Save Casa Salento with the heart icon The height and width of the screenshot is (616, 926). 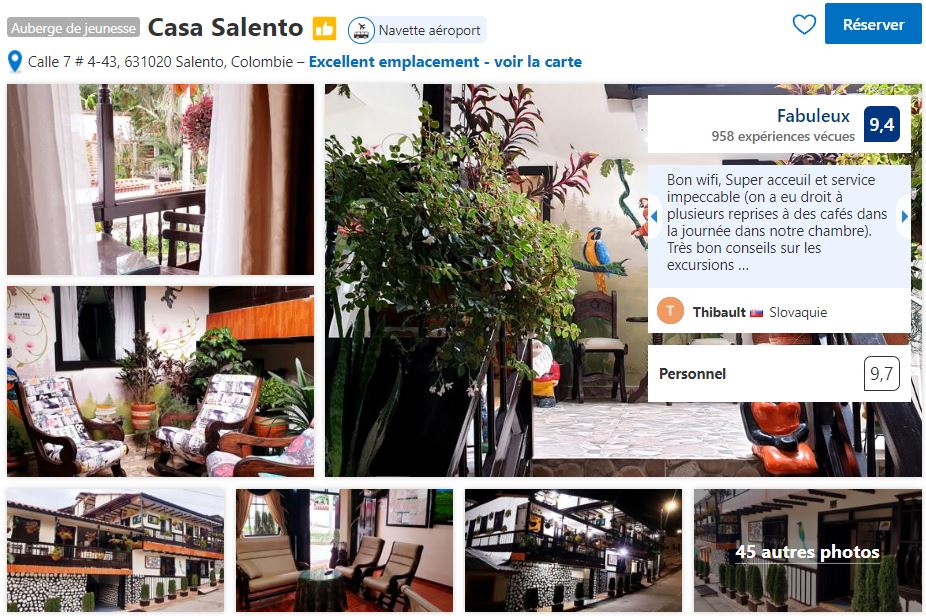click(804, 24)
